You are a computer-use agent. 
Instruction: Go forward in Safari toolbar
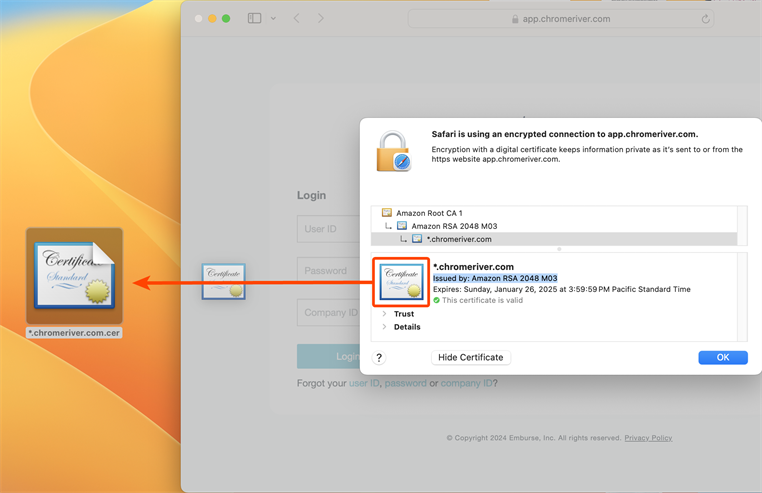click(x=321, y=18)
